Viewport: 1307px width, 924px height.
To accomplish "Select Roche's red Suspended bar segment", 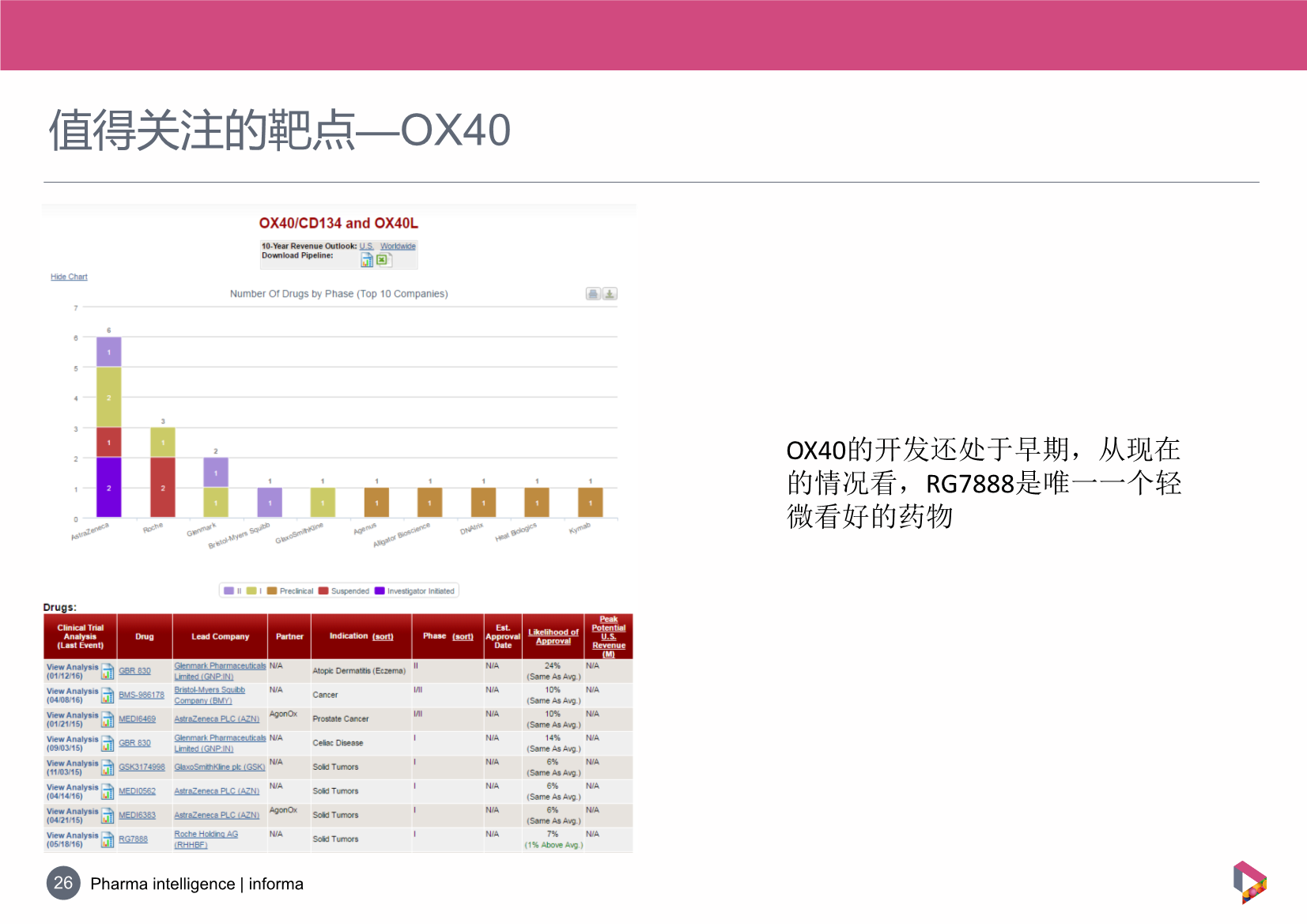I will pyautogui.click(x=163, y=488).
